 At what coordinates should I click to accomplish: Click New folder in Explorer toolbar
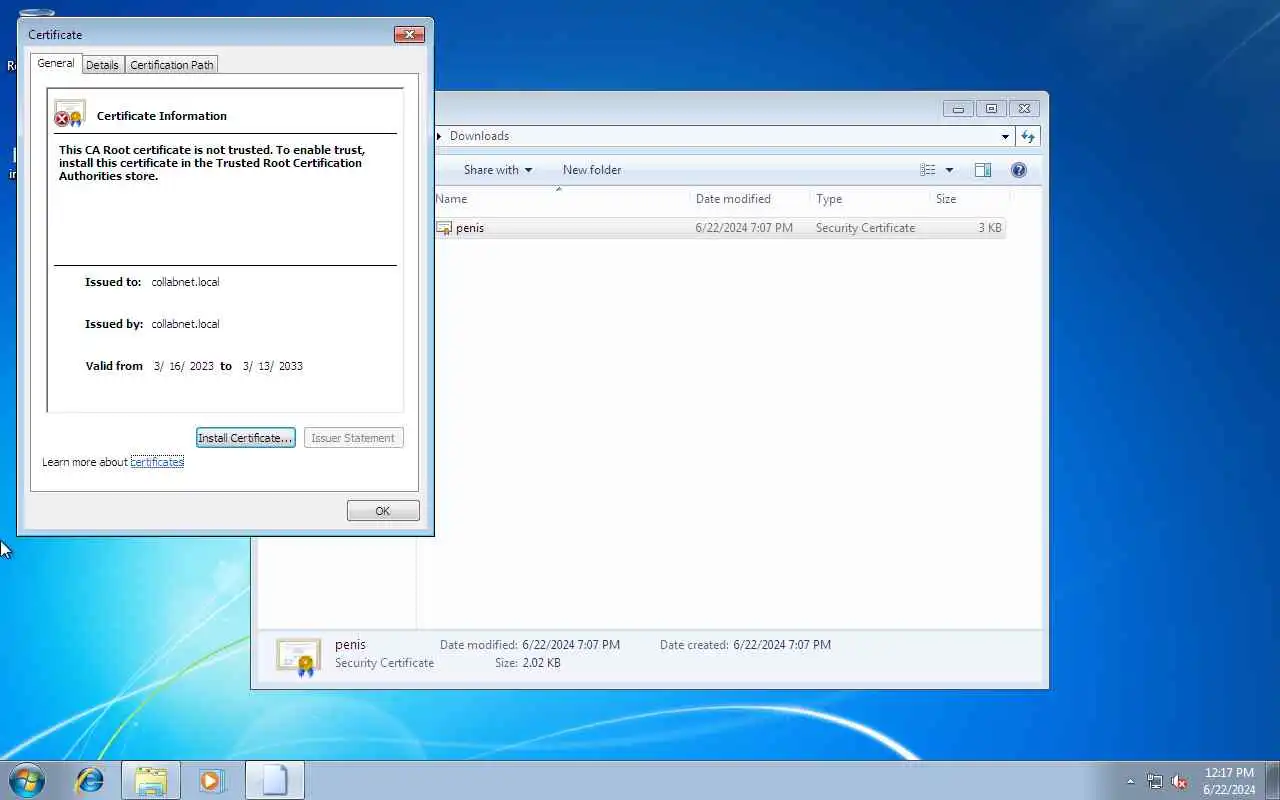pos(592,170)
